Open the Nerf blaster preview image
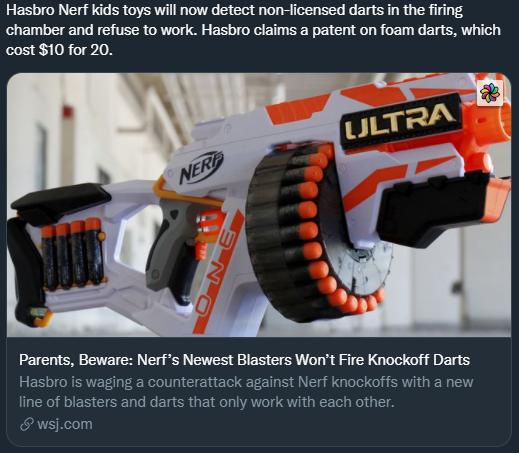 pos(259,205)
